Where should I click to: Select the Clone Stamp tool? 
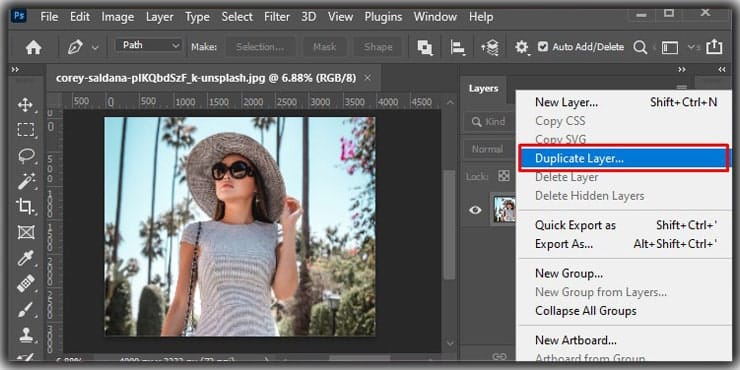pyautogui.click(x=25, y=335)
